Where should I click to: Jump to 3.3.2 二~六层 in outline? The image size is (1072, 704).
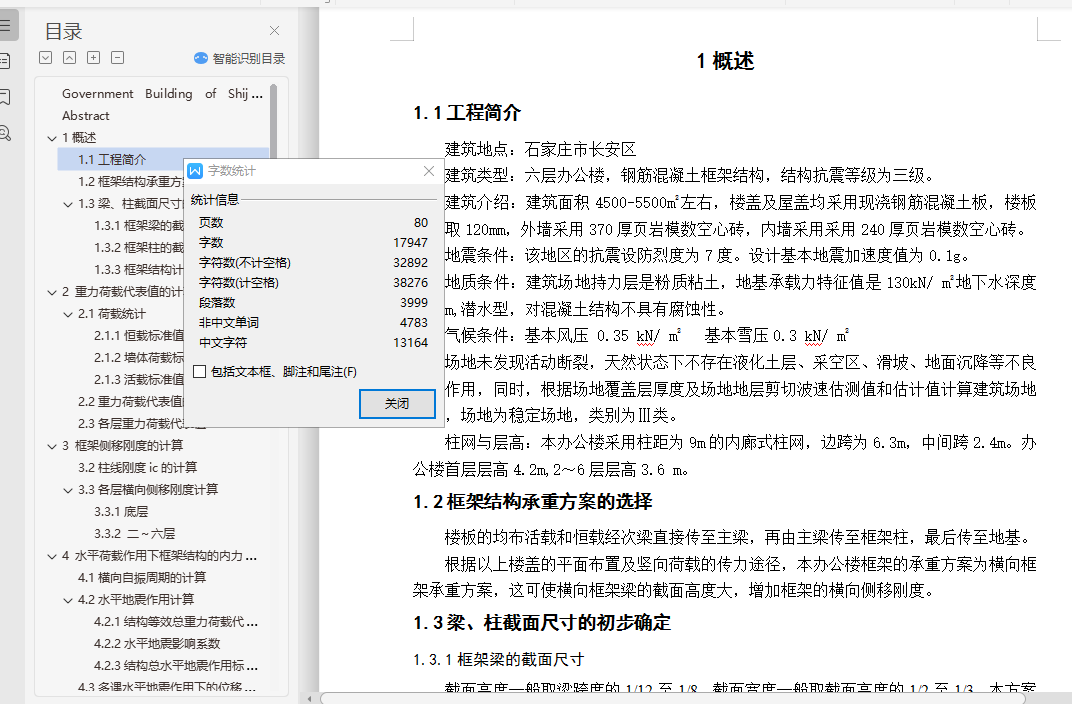pyautogui.click(x=135, y=533)
